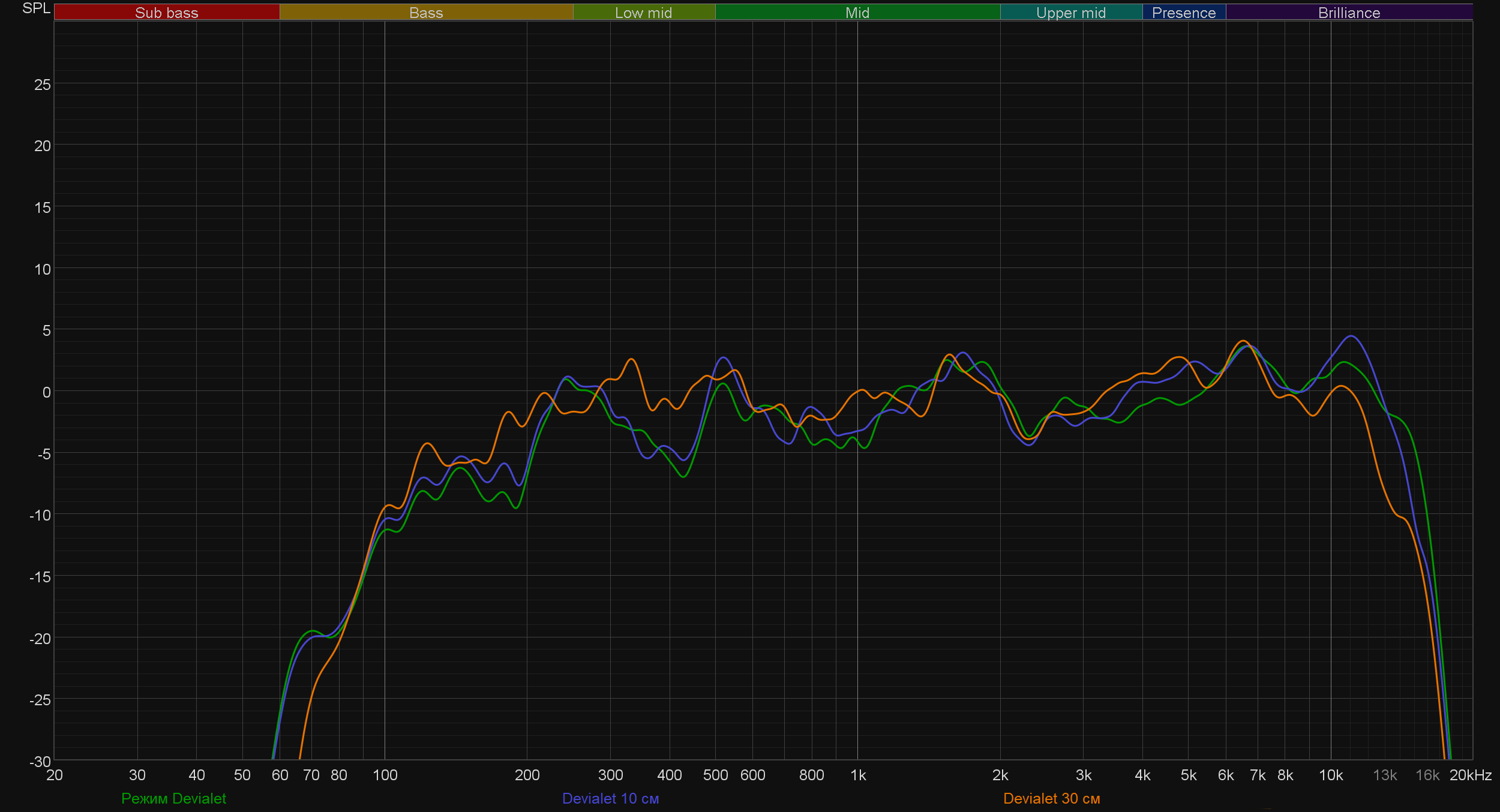The image size is (1500, 812).
Task: Click the 500 Hz axis tick label
Action: coord(715,775)
